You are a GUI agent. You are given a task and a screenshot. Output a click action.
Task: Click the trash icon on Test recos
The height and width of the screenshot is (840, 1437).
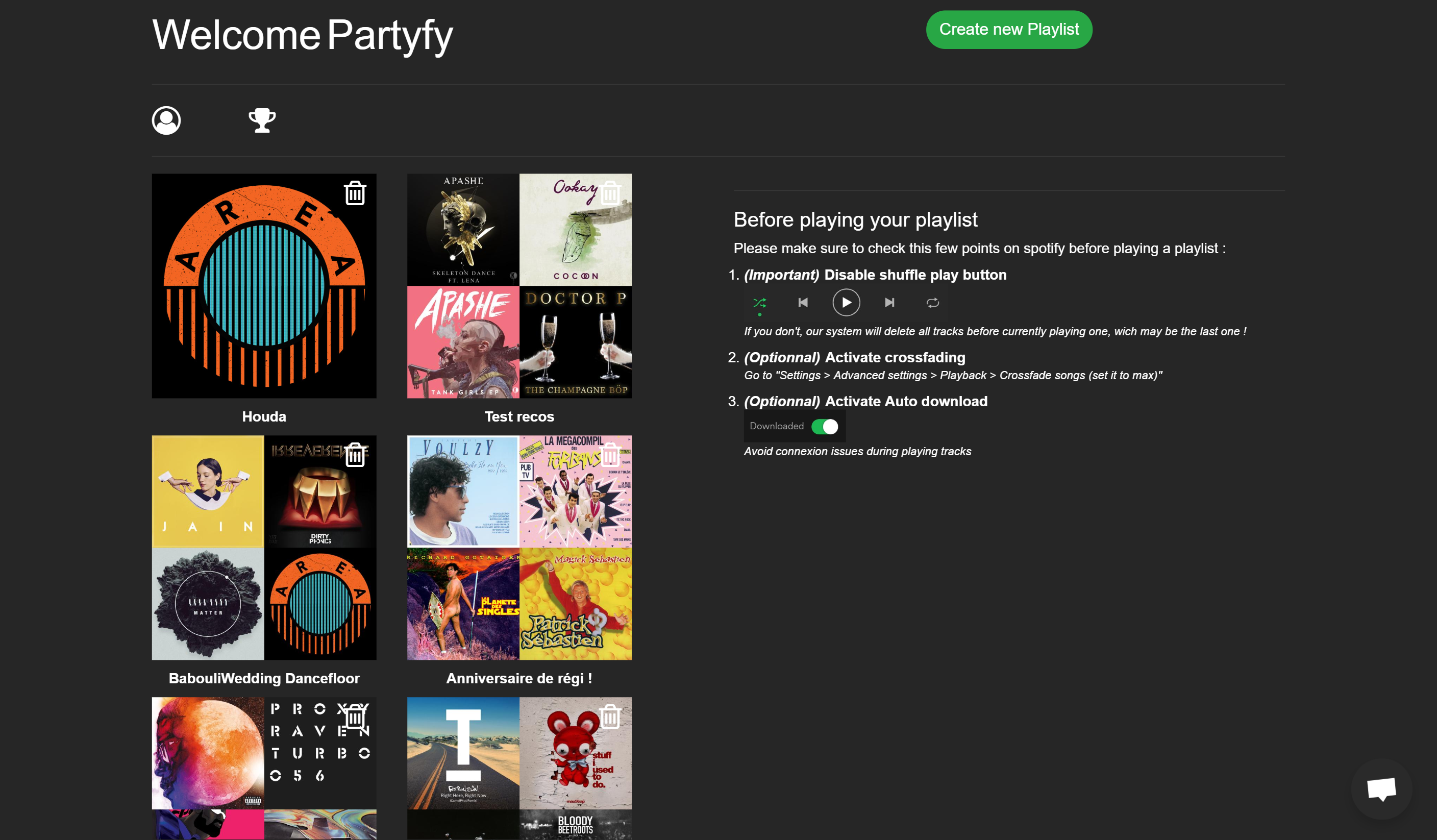pyautogui.click(x=610, y=193)
